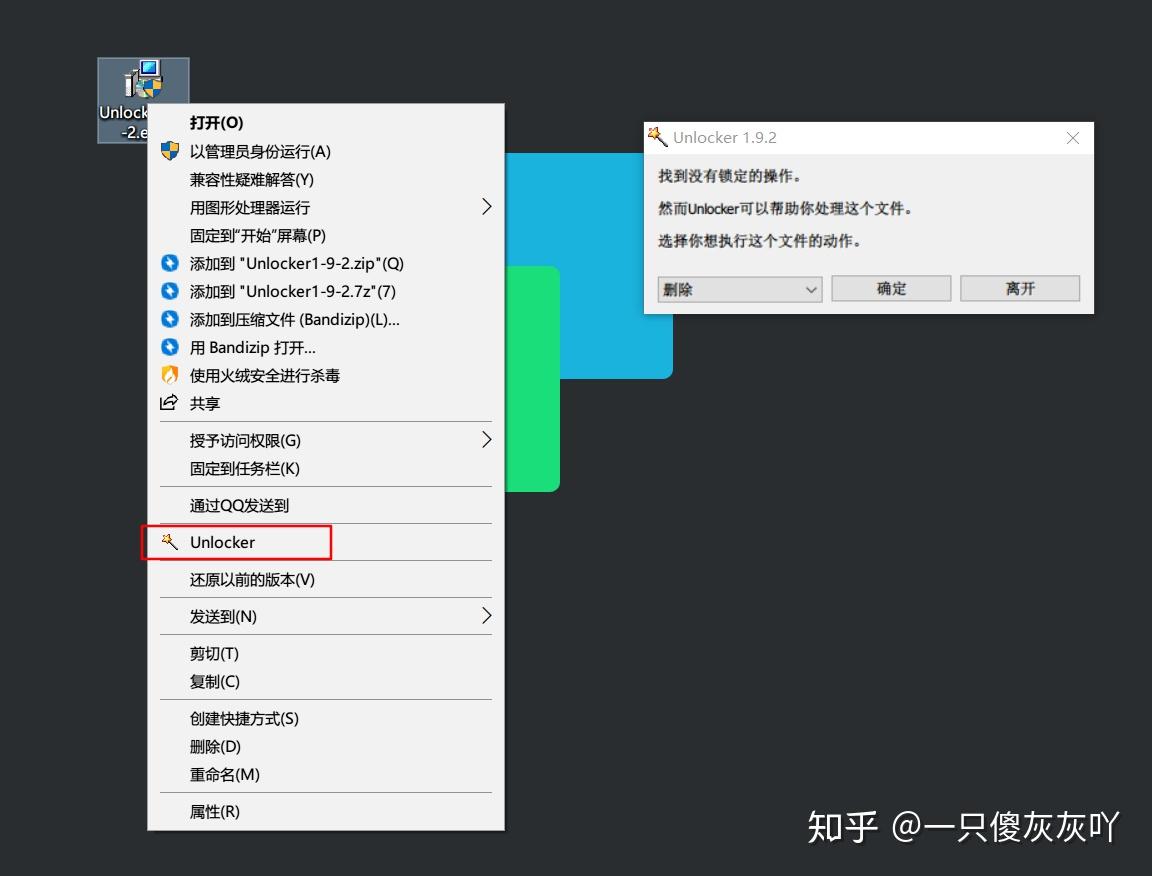
Task: Choose 打开(O) from the context menu
Action: 326,123
